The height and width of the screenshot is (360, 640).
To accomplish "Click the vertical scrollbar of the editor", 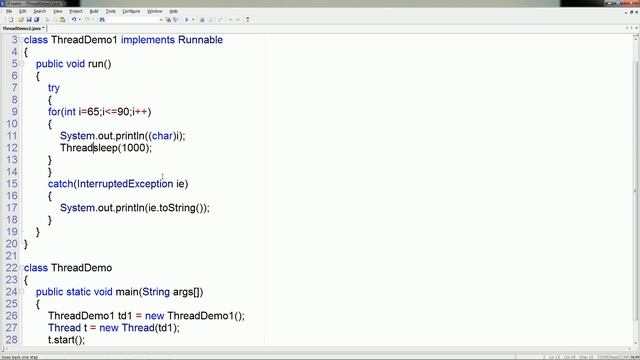I will click(636, 190).
